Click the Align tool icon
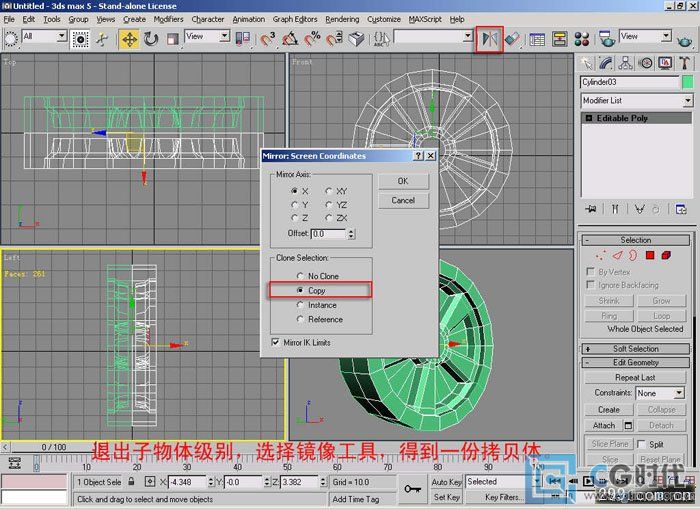The width and height of the screenshot is (700, 509). coord(512,39)
